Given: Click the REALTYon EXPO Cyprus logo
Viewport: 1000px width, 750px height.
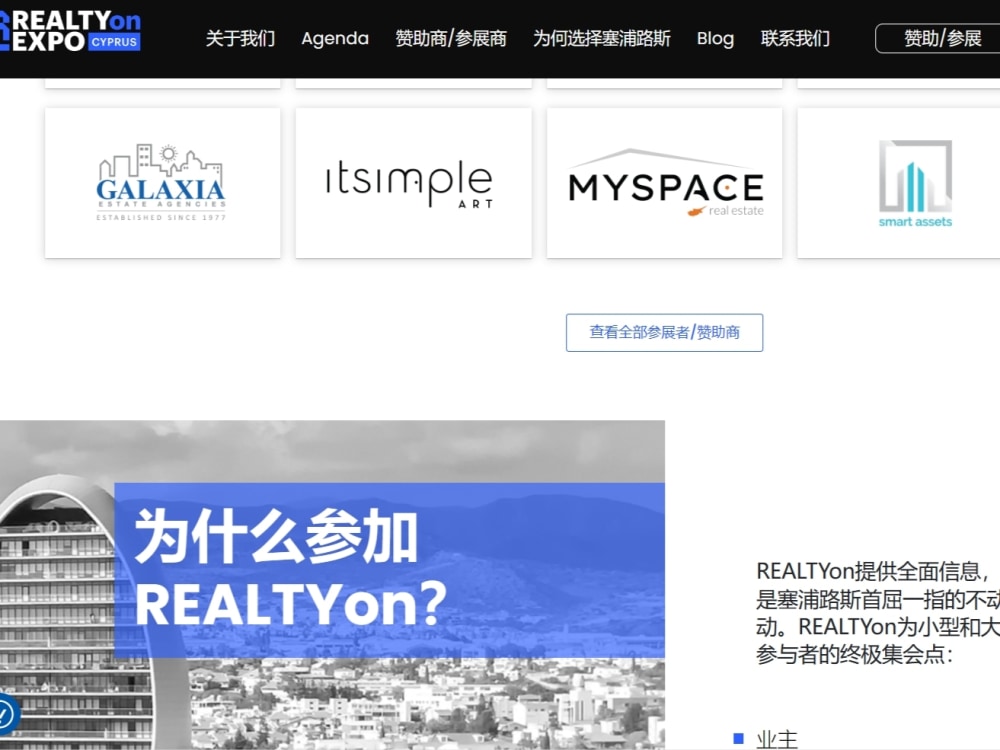Looking at the screenshot, I should pos(70,31).
